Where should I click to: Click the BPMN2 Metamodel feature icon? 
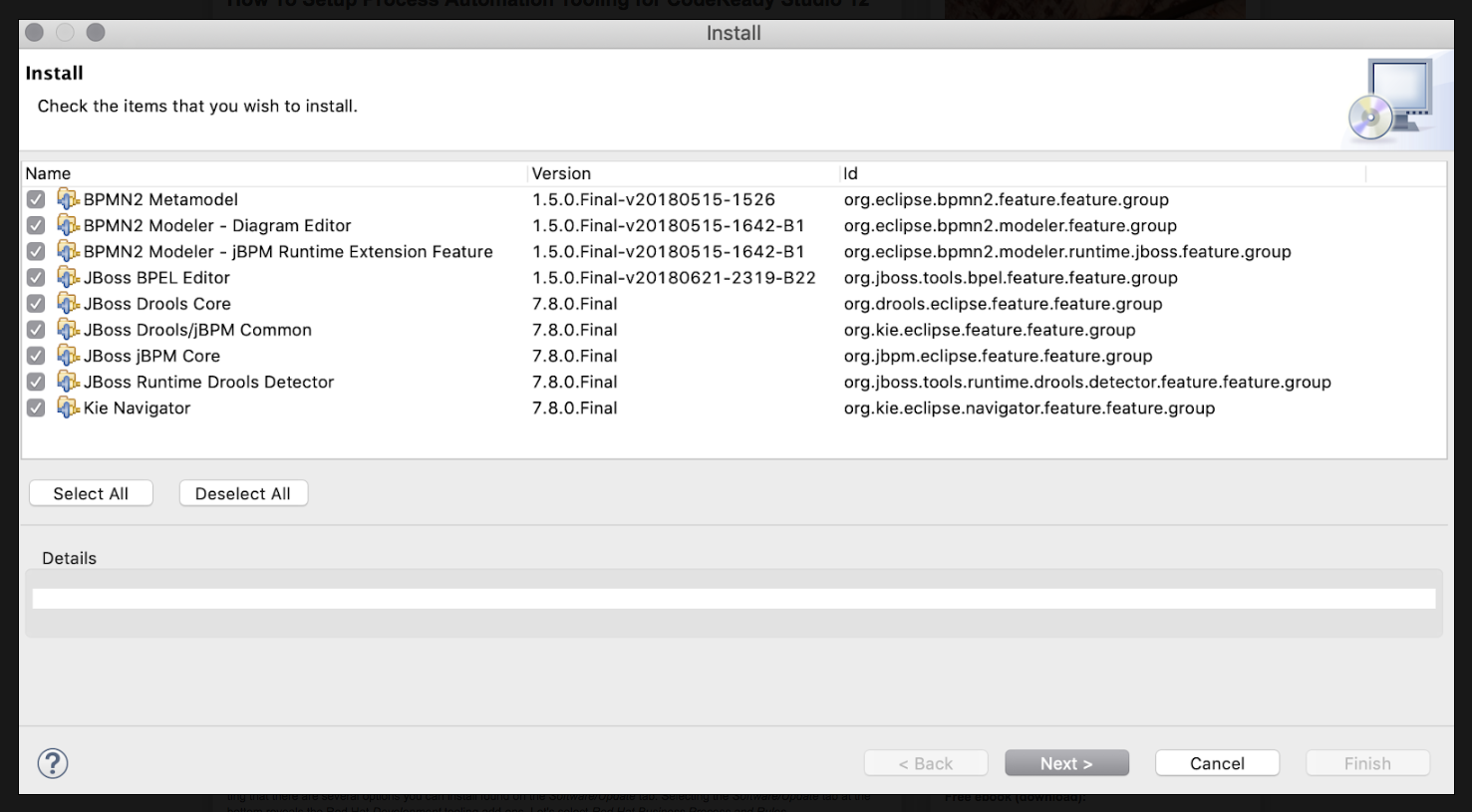68,199
